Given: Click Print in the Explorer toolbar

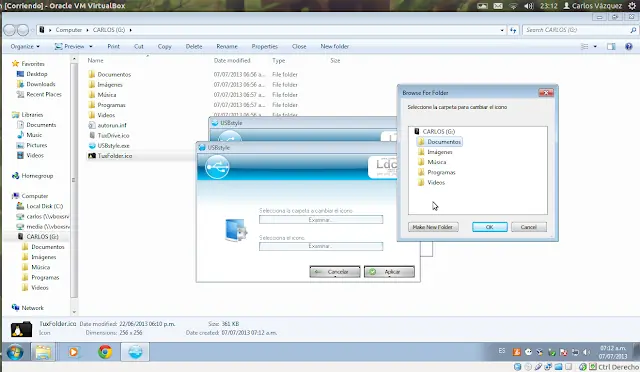Looking at the screenshot, I should point(113,47).
